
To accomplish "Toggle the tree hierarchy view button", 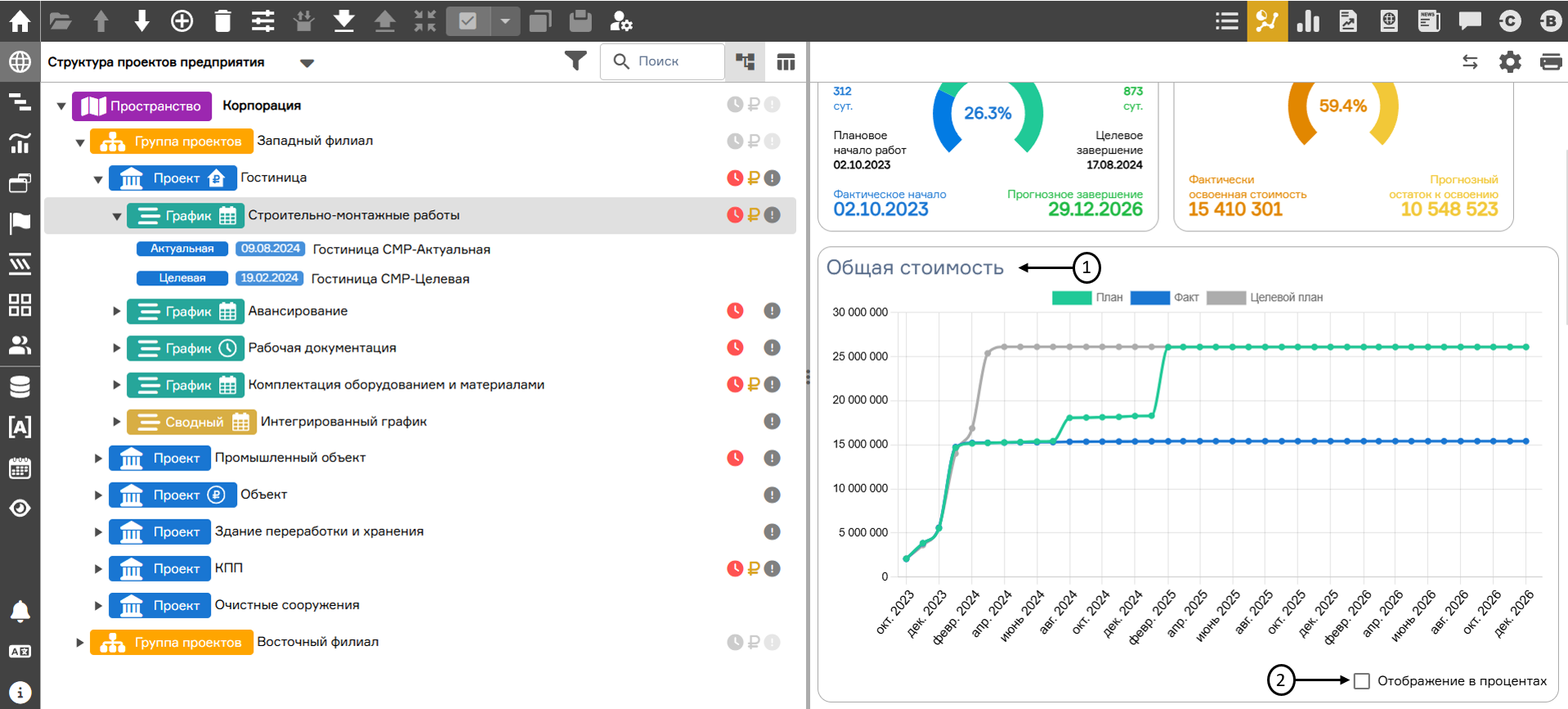I will coord(745,62).
